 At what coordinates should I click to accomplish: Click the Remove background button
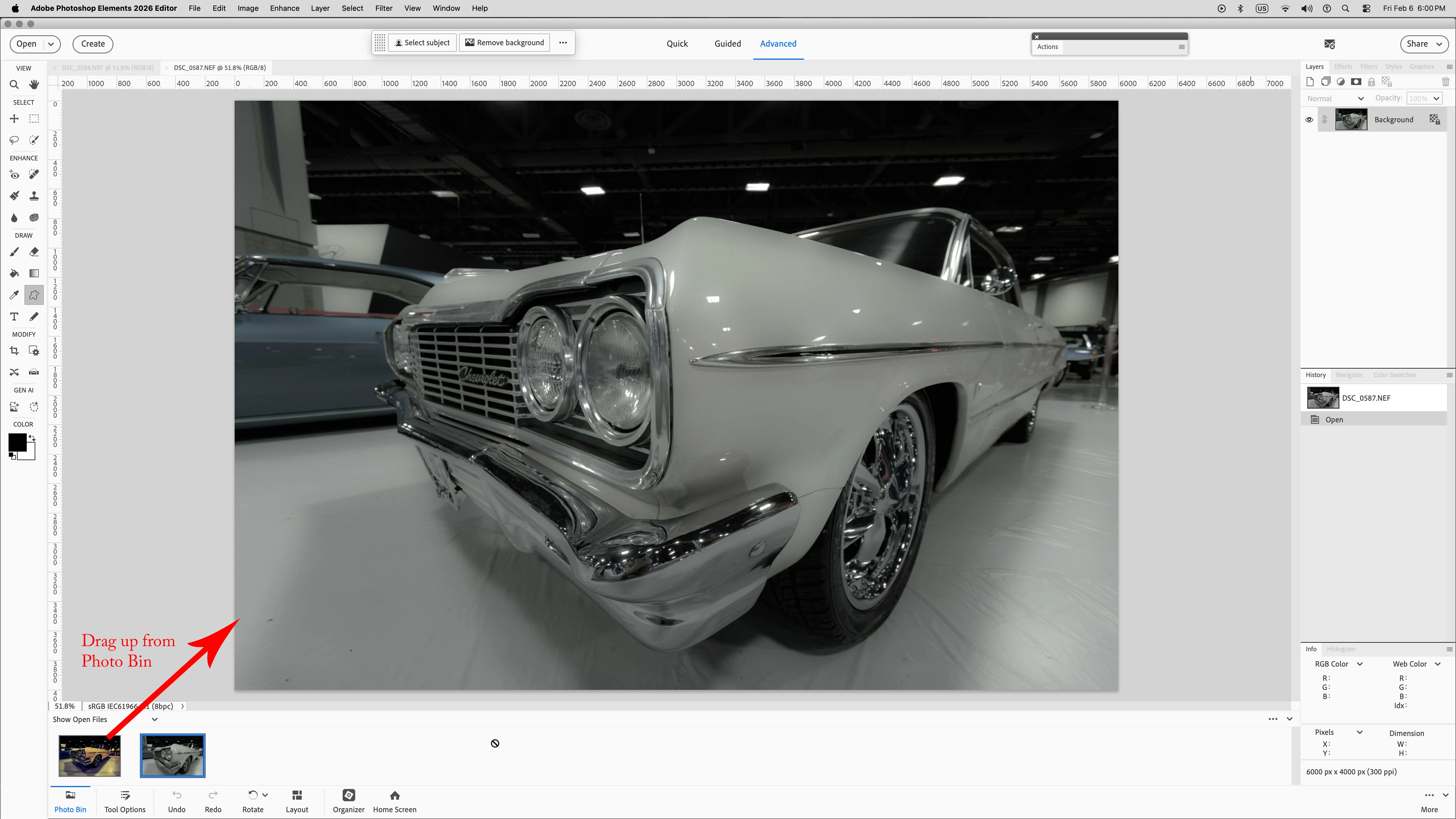pos(504,42)
